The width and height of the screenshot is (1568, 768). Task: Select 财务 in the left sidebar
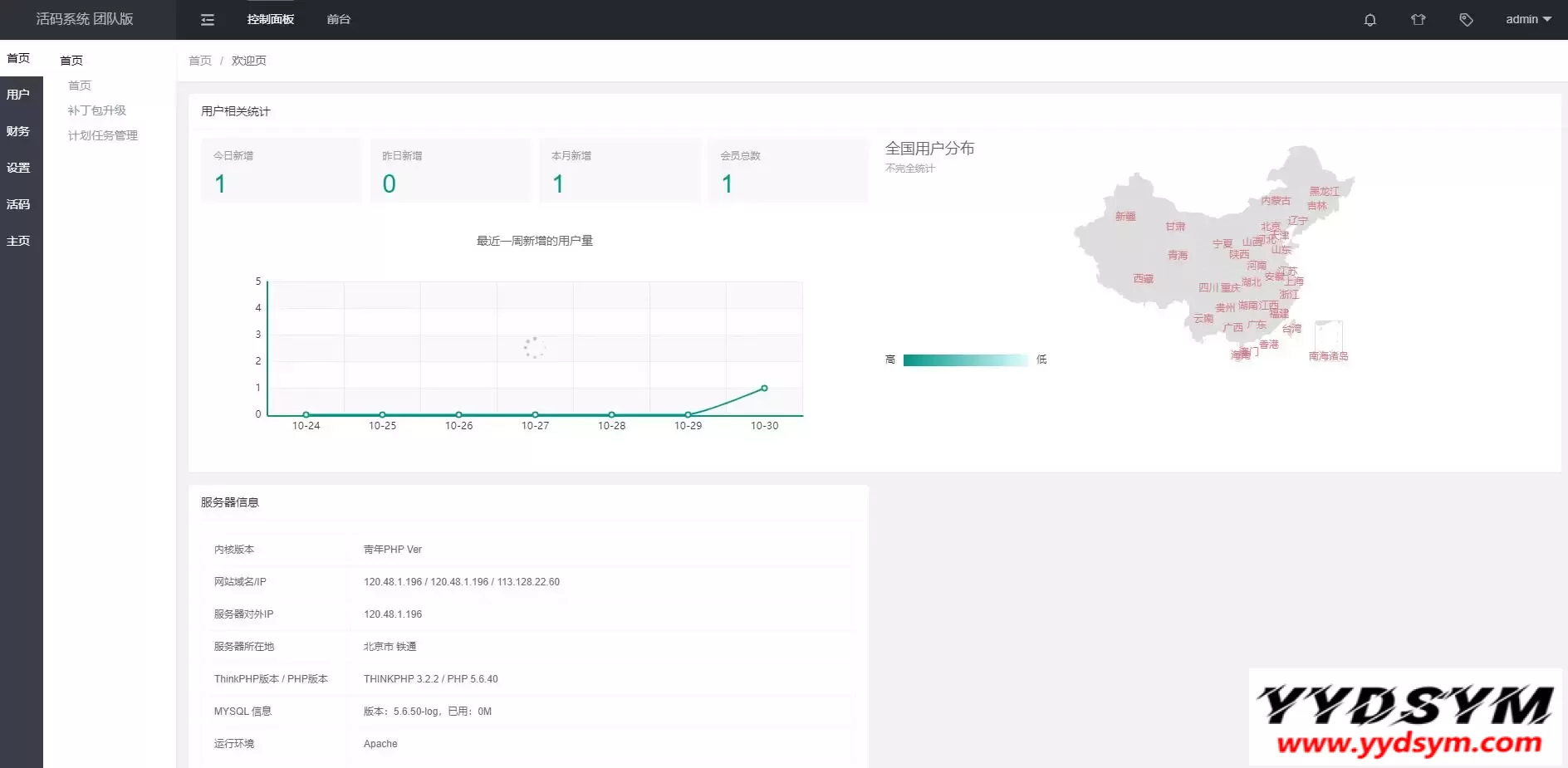(18, 131)
